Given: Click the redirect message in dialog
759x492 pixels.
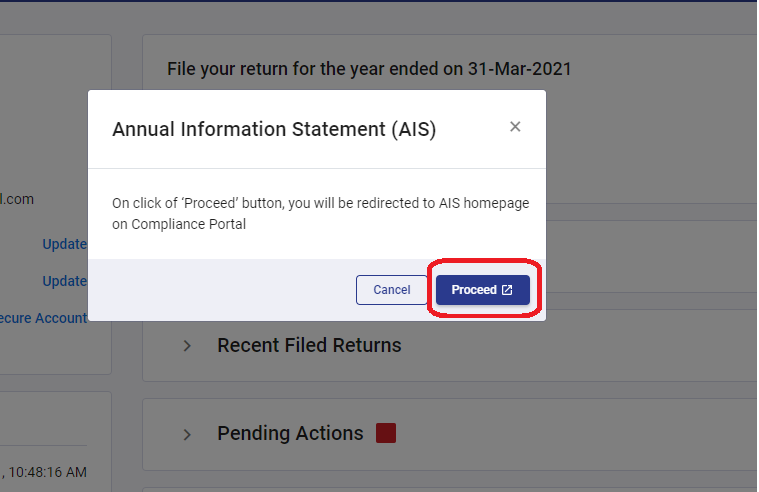Looking at the screenshot, I should point(320,203).
